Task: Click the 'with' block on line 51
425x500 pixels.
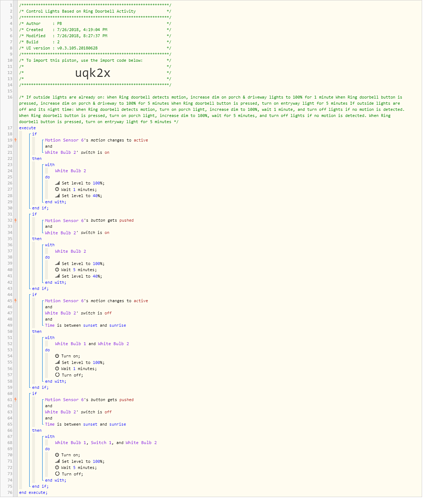Action: tap(50, 338)
